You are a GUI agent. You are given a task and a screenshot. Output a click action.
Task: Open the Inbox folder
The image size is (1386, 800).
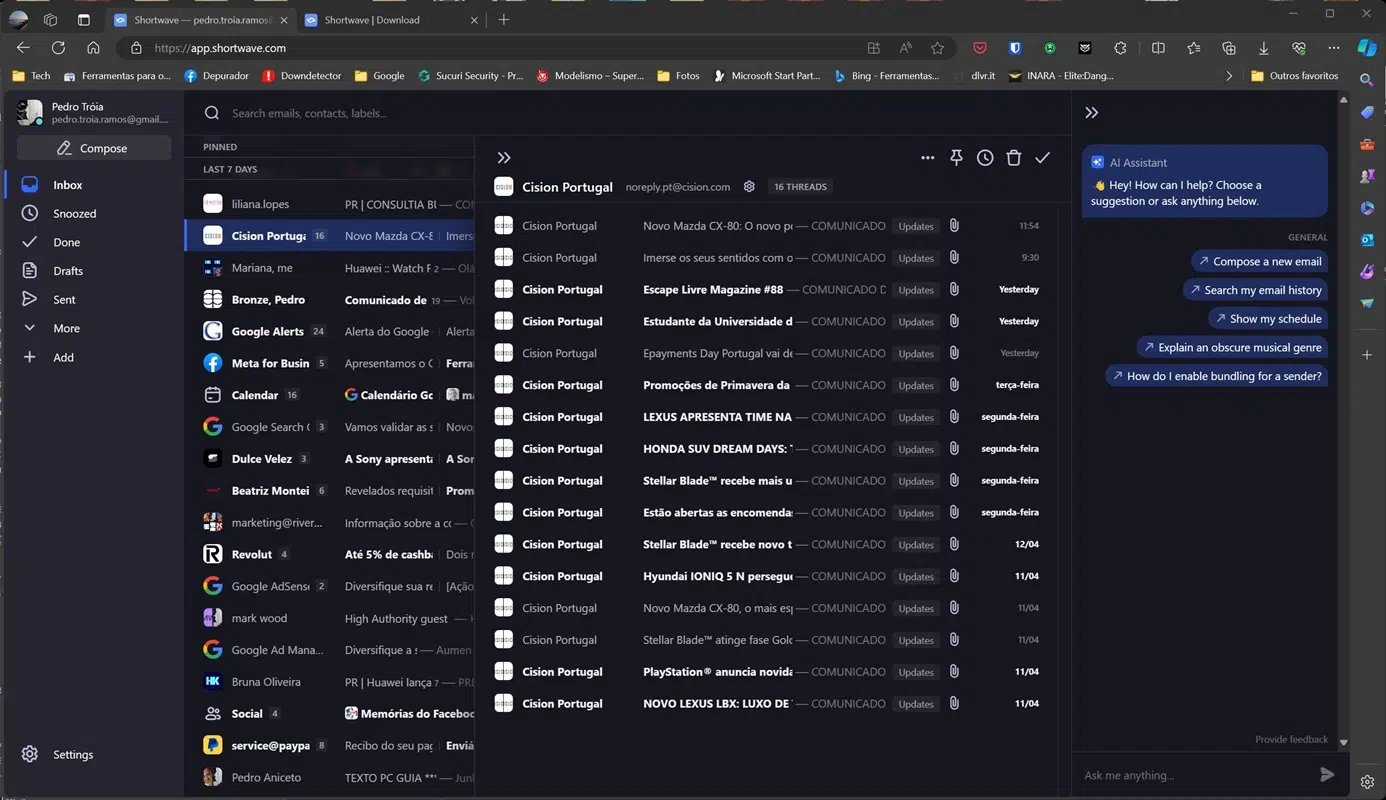(68, 185)
